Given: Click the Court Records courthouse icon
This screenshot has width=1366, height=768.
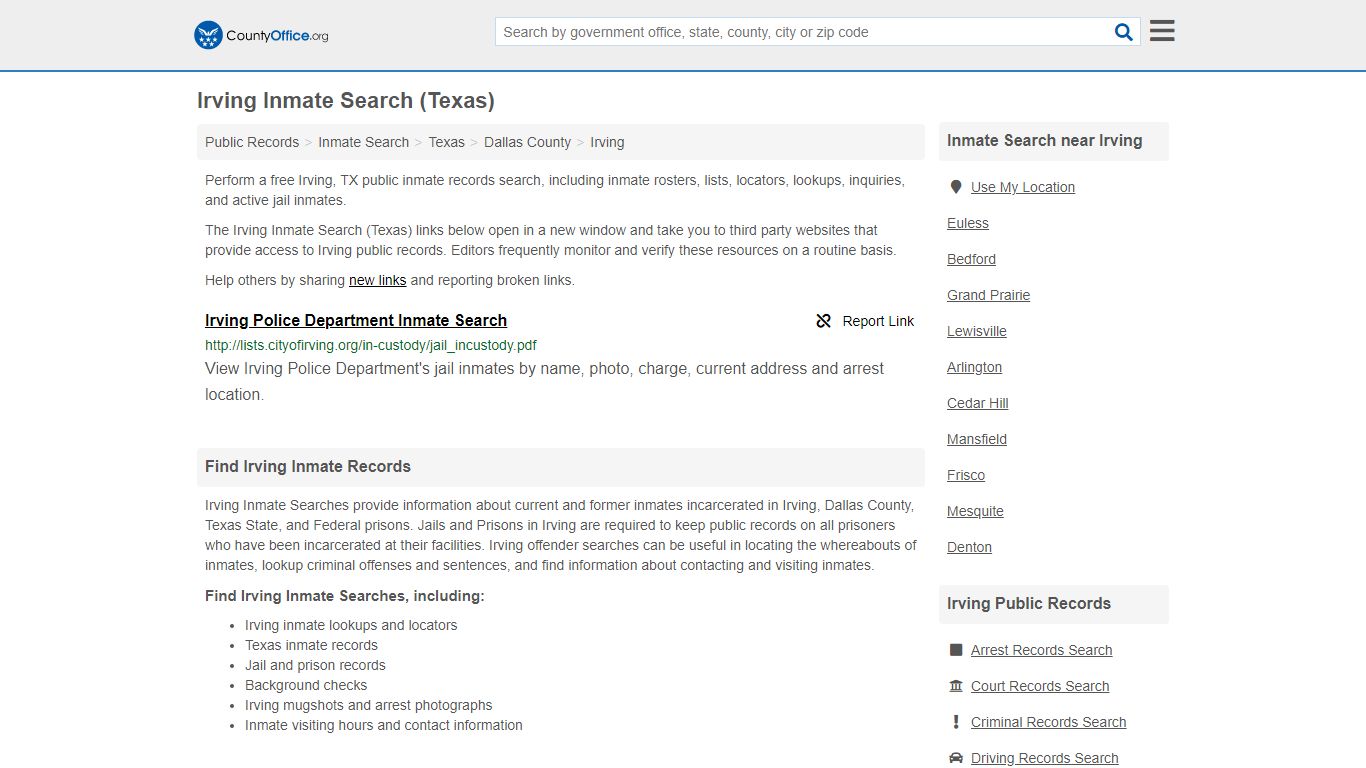Looking at the screenshot, I should (x=956, y=686).
